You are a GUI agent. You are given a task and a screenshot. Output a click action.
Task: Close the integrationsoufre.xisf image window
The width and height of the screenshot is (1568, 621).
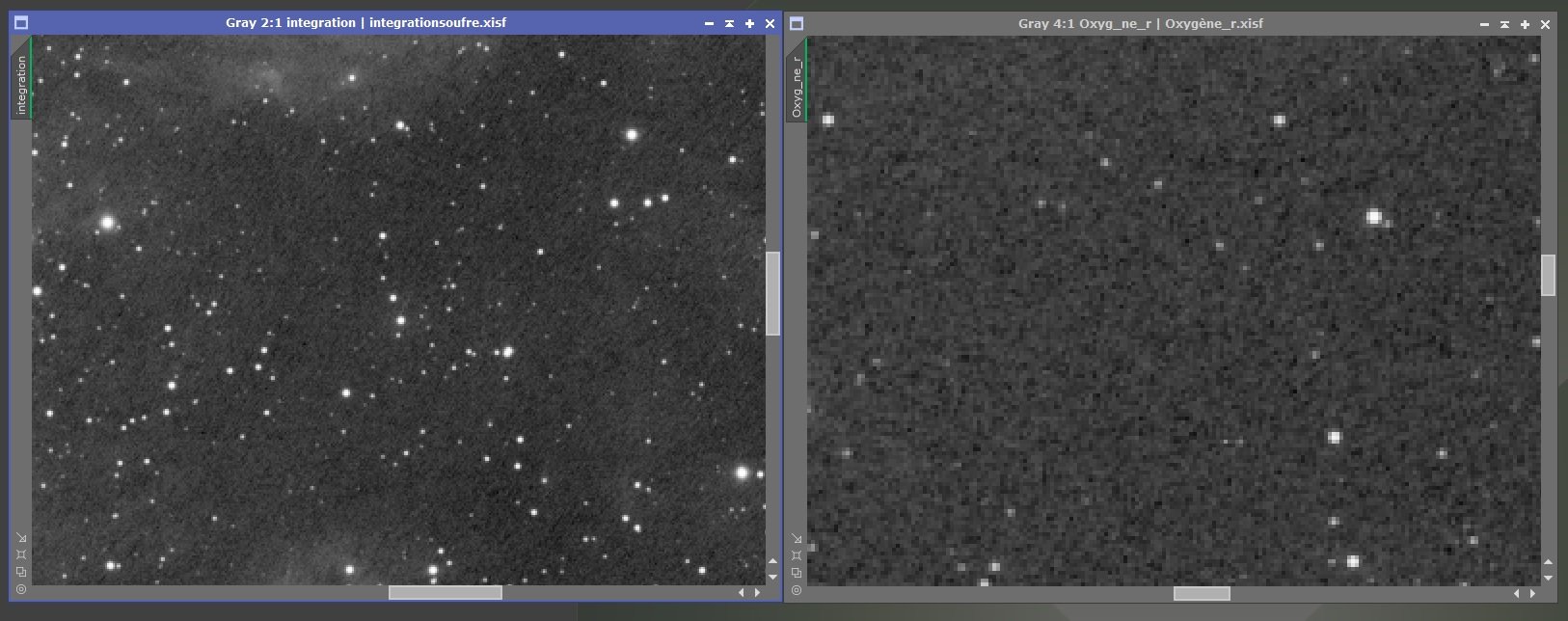[770, 23]
